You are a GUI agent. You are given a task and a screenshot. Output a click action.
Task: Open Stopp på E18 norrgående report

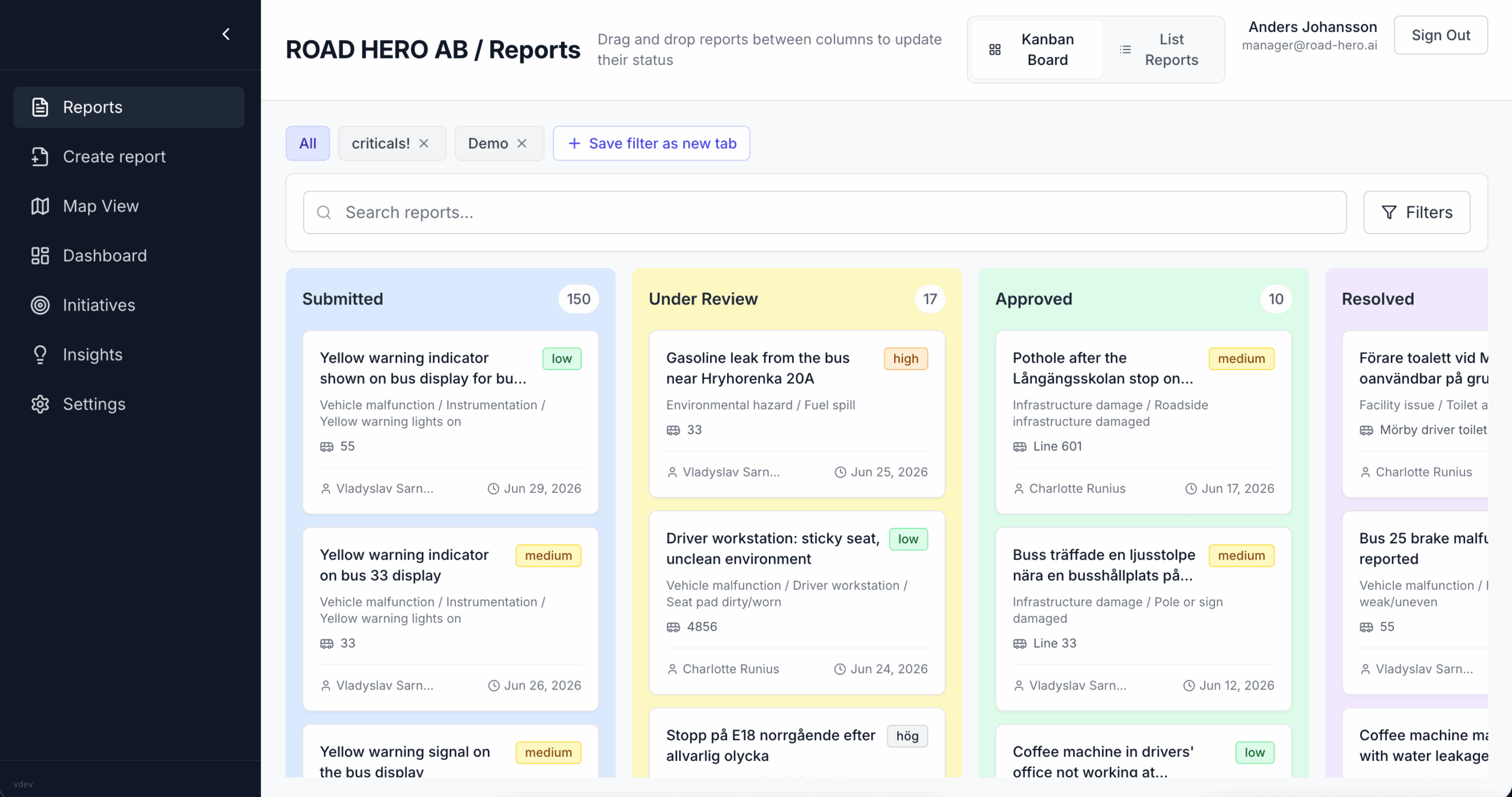click(797, 743)
